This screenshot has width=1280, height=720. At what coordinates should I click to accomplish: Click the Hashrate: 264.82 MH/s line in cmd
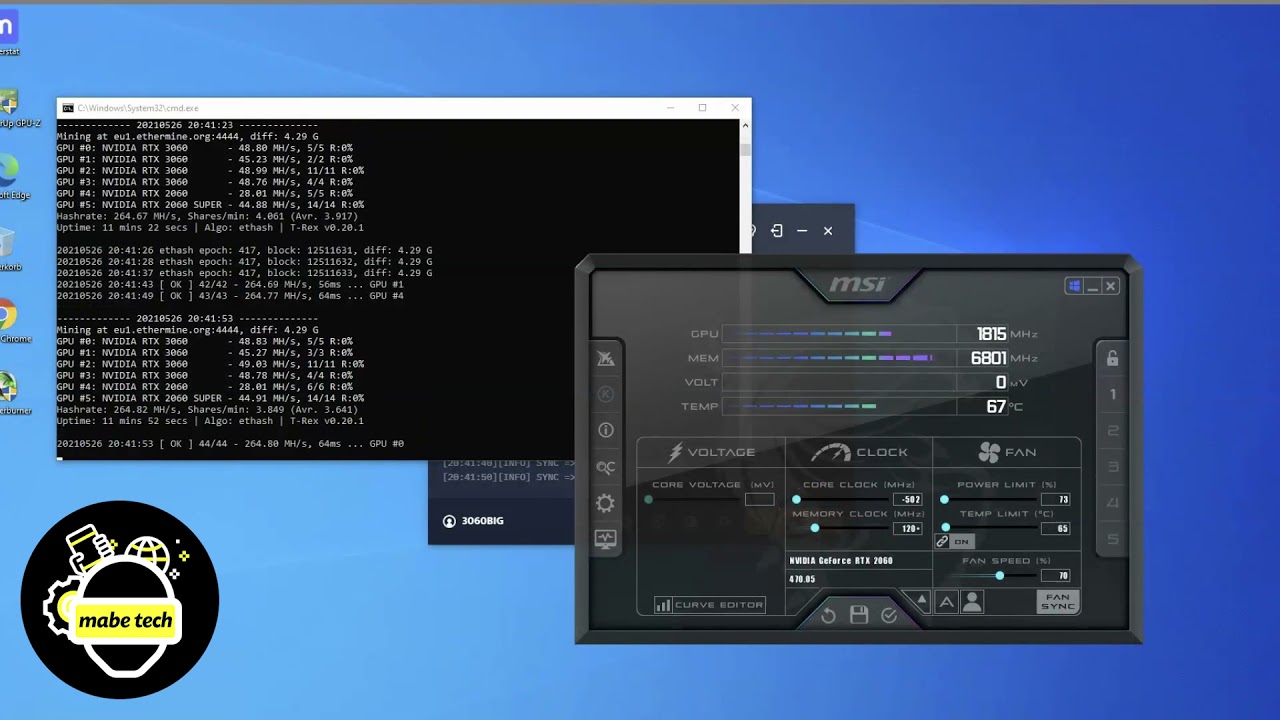click(207, 410)
